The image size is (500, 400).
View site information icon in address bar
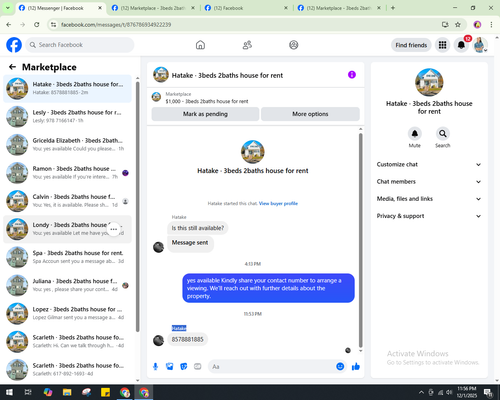click(53, 24)
